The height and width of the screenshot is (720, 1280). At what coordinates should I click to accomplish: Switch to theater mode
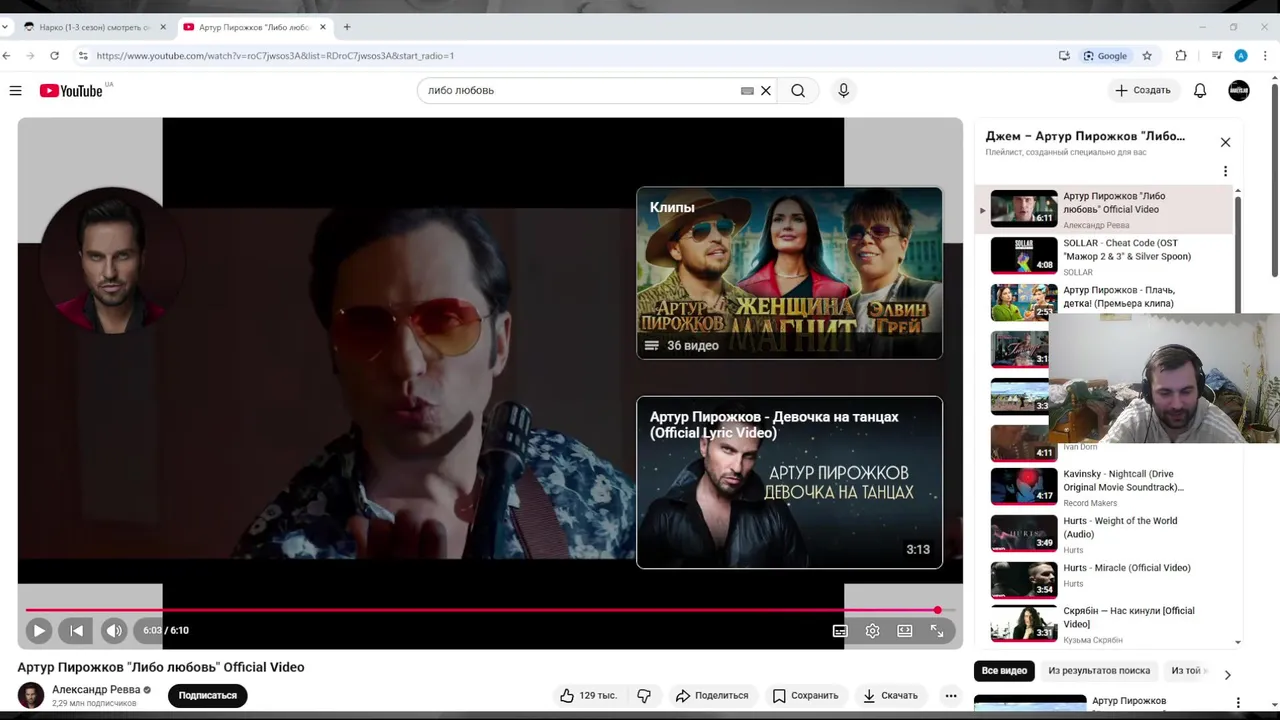[905, 631]
